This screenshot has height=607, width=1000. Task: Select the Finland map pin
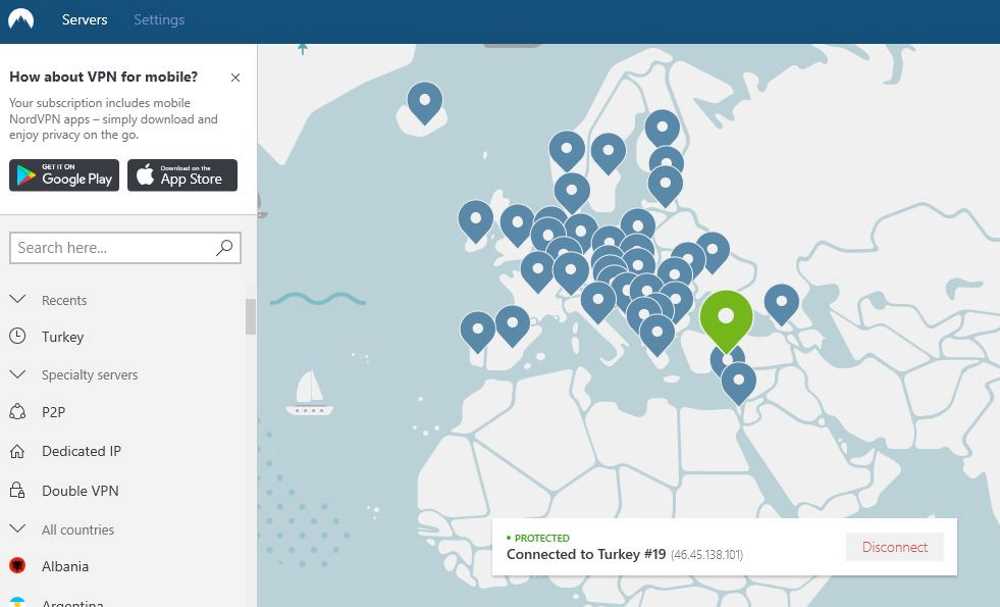click(x=663, y=129)
